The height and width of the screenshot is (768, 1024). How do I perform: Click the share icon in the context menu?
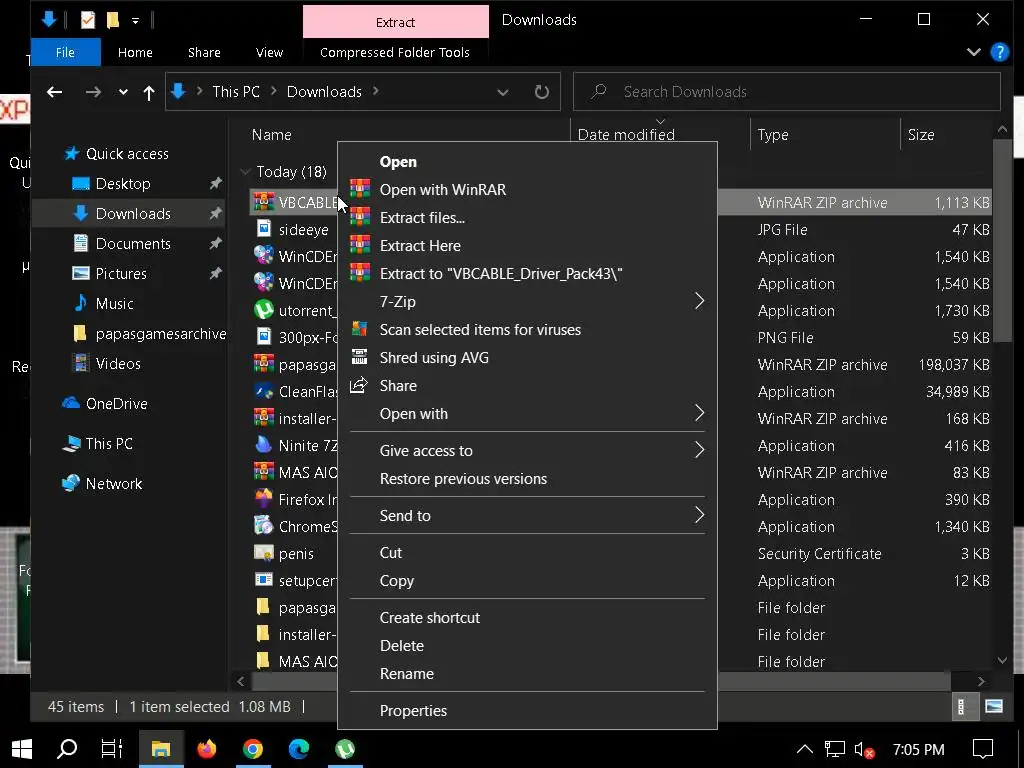click(x=359, y=385)
